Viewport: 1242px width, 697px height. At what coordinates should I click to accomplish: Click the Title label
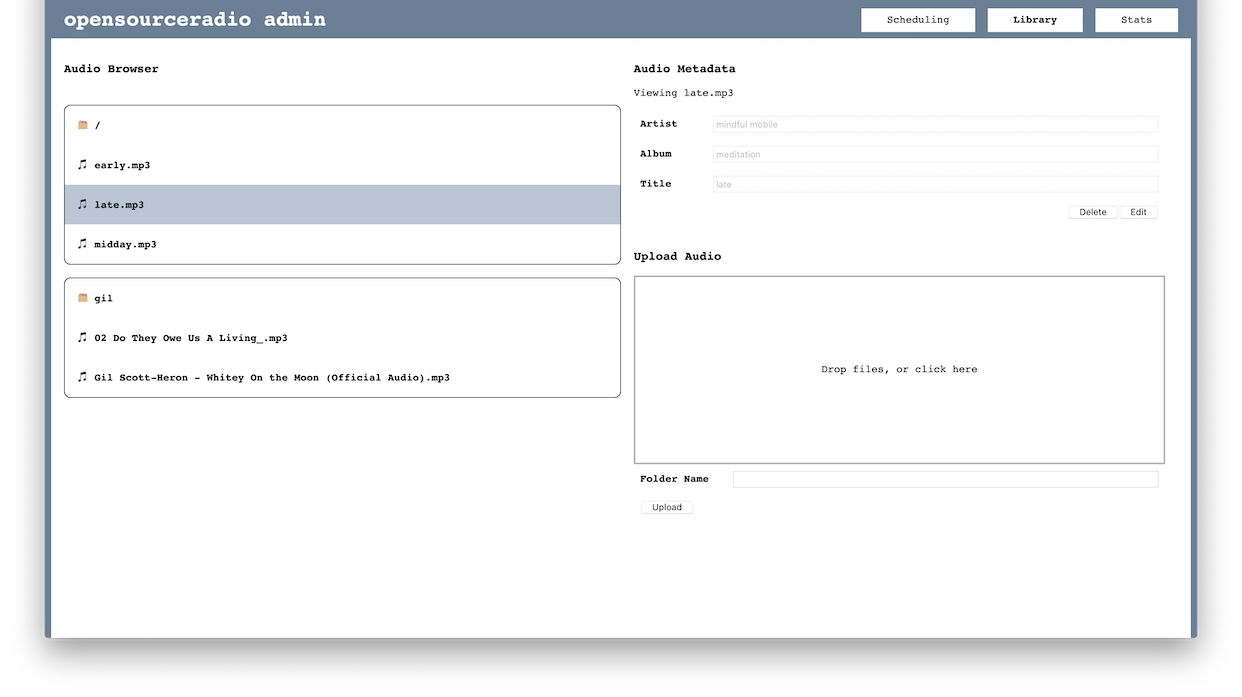tap(656, 184)
